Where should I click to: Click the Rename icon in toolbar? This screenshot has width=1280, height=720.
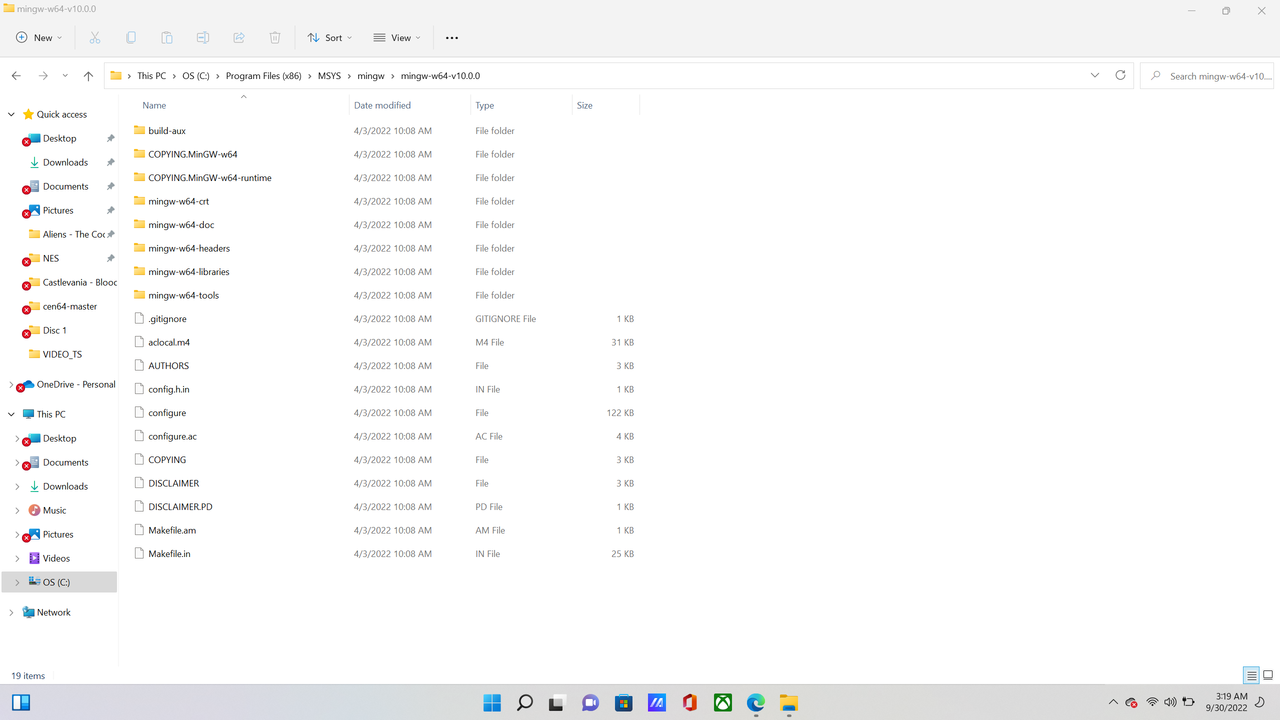(203, 38)
